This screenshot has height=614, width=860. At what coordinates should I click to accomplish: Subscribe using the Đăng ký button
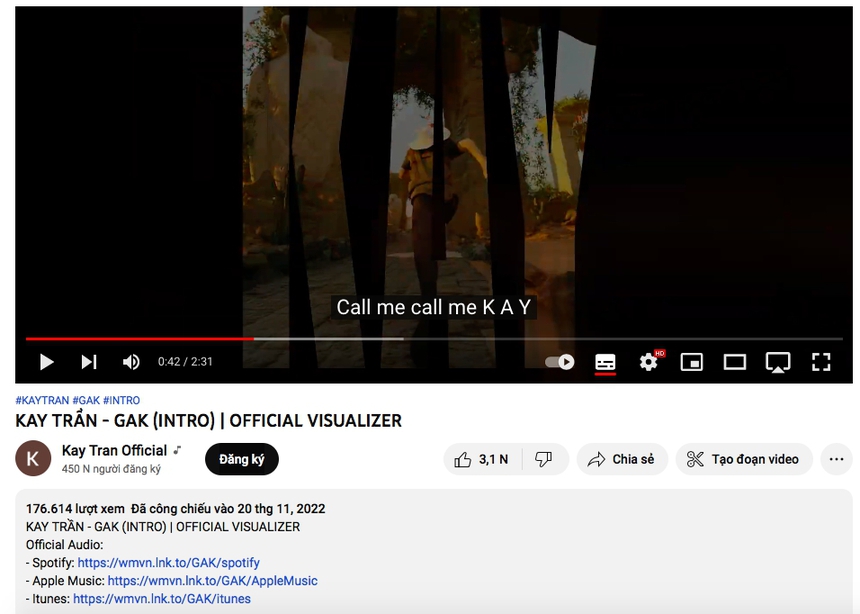pos(242,459)
